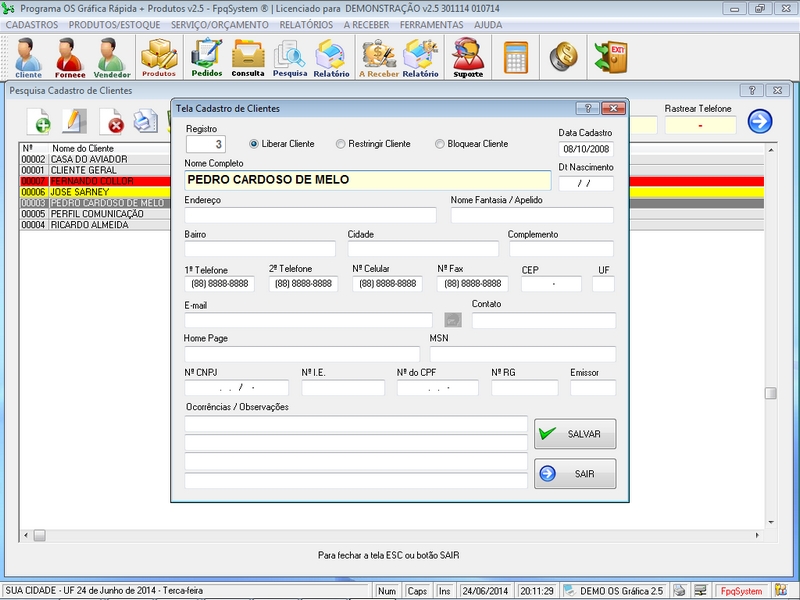Open the FERRAMENTAS menu

pyautogui.click(x=431, y=24)
